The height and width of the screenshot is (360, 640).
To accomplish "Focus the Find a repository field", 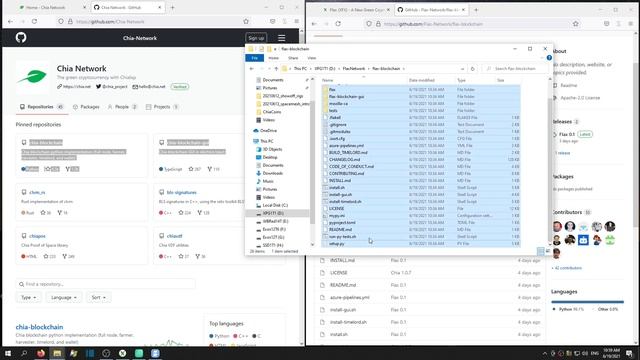I will [x=106, y=284].
